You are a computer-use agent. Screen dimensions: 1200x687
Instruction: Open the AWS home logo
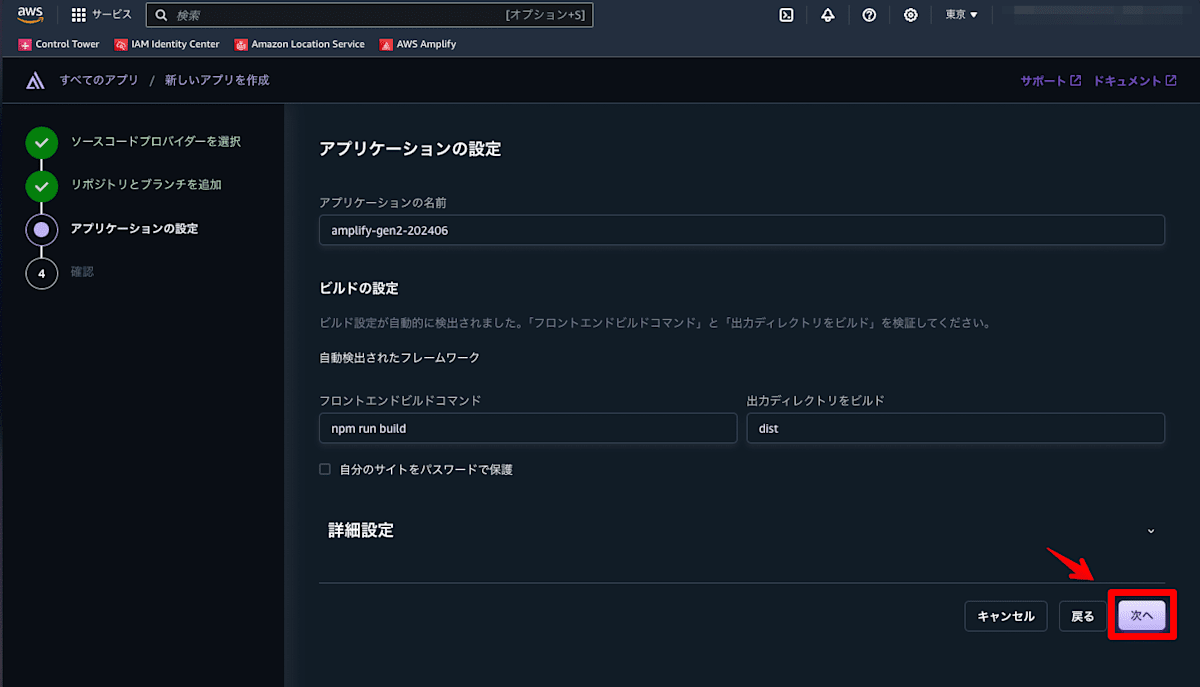pyautogui.click(x=30, y=14)
